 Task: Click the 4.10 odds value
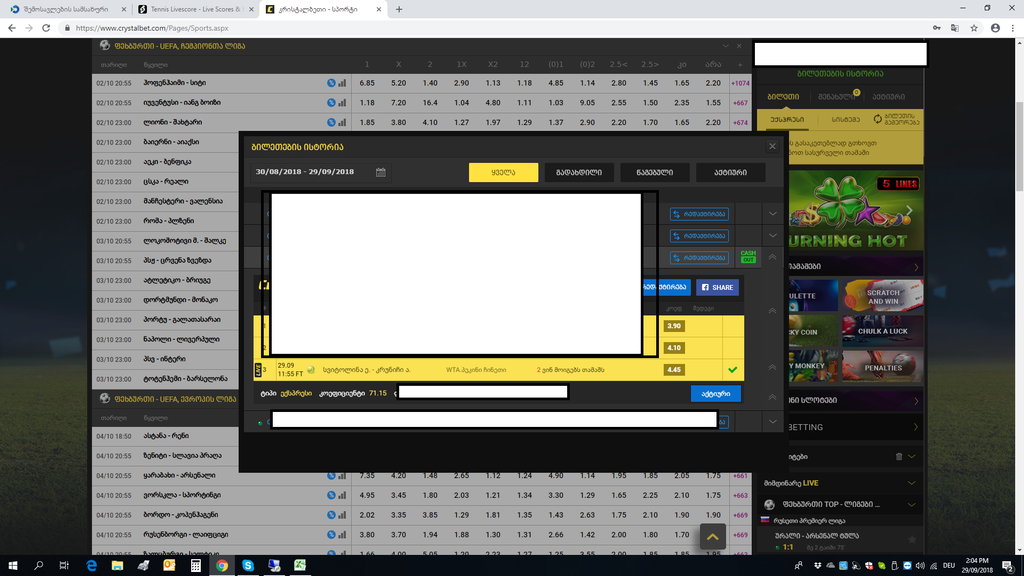tap(674, 348)
